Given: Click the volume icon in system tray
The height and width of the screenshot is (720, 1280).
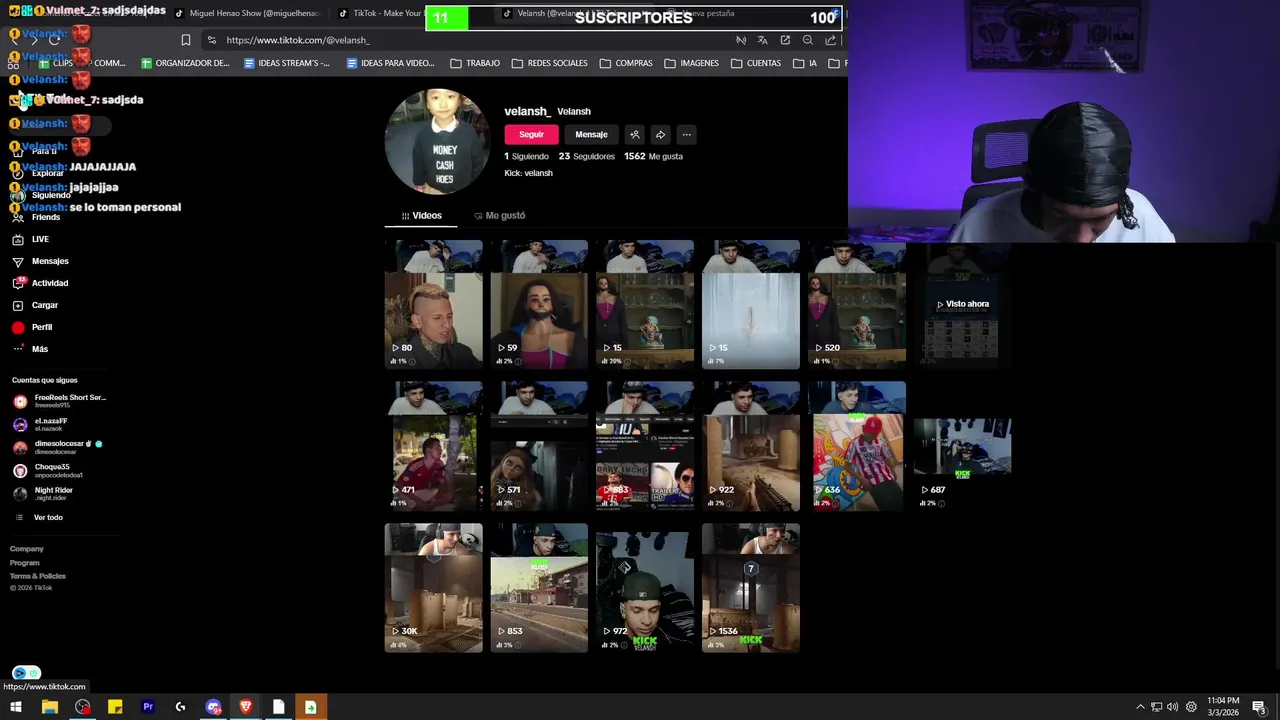Looking at the screenshot, I should tap(1173, 707).
